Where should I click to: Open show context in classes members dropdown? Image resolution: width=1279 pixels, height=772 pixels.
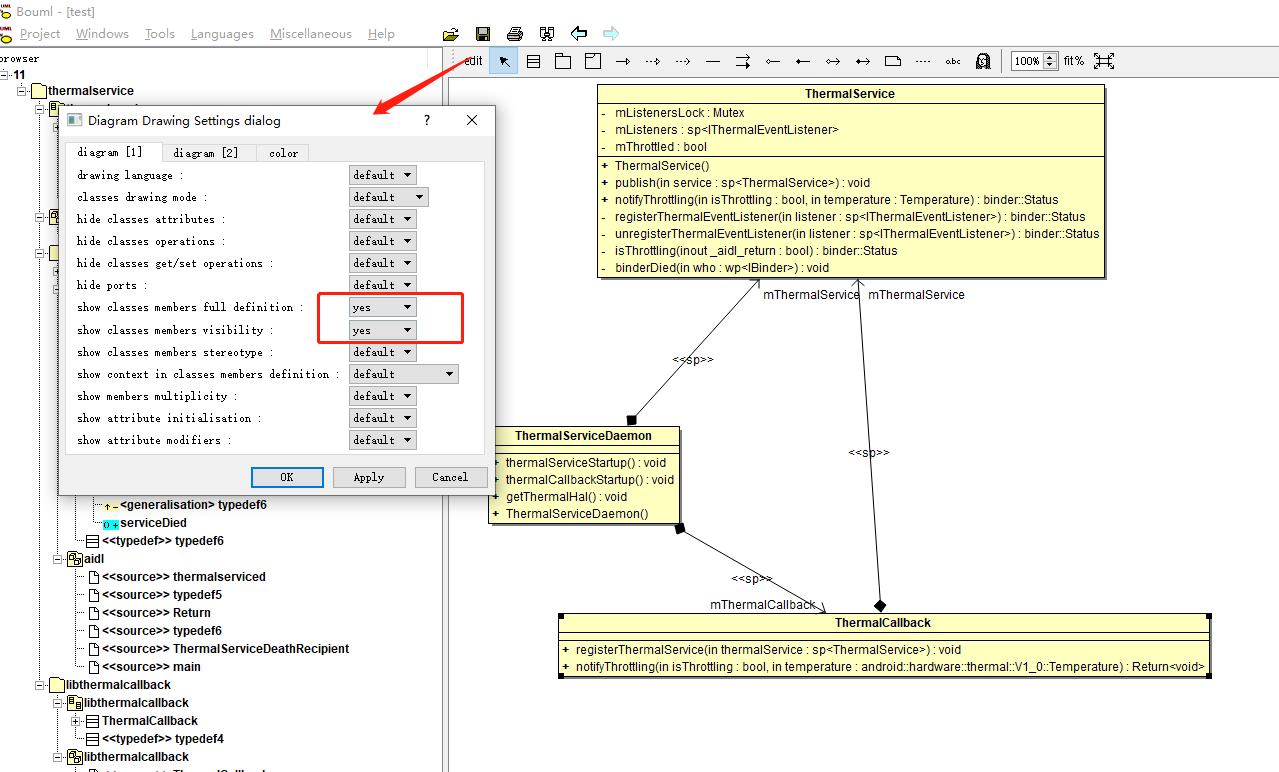[x=403, y=374]
